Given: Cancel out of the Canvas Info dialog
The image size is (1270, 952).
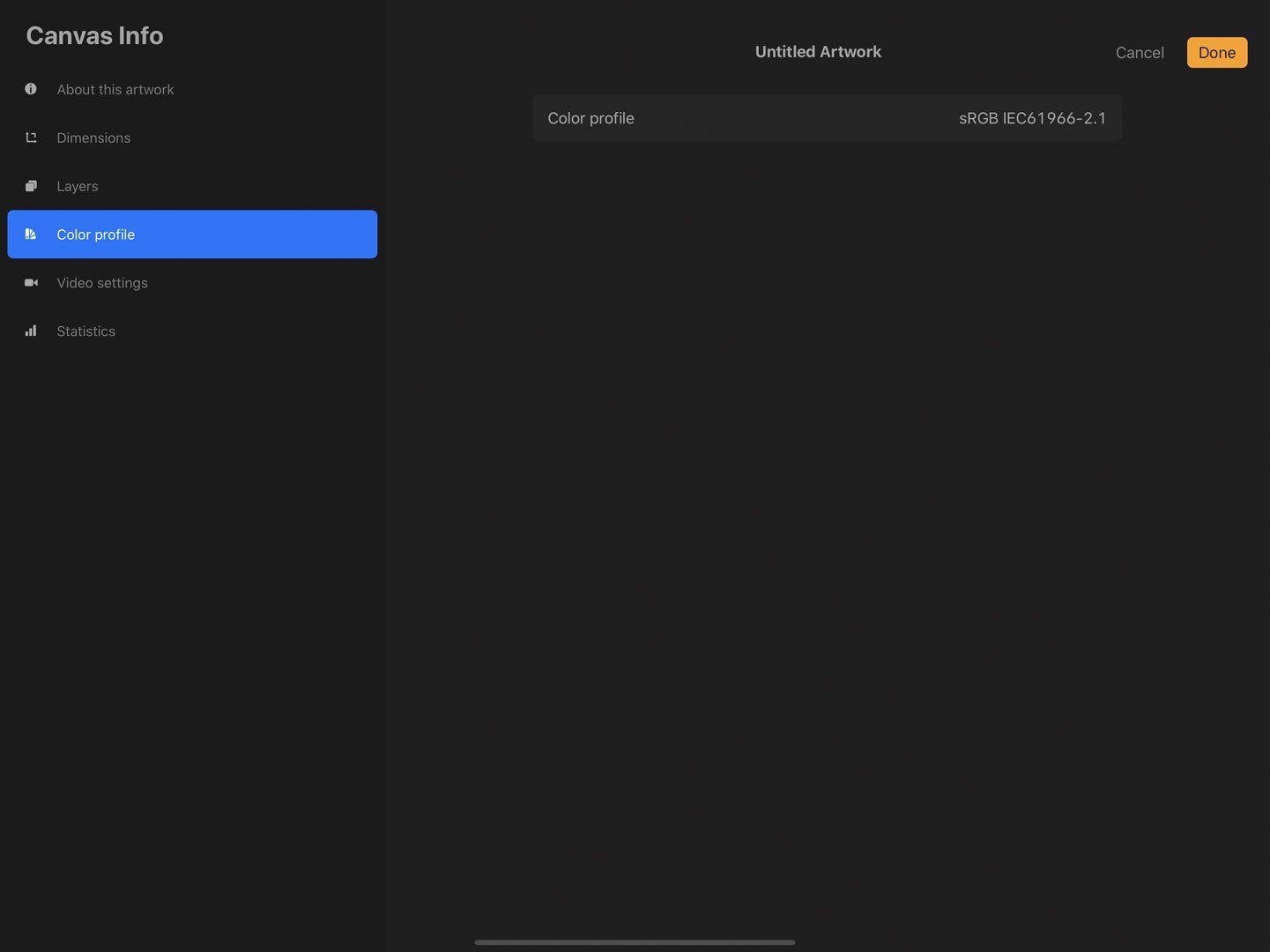Looking at the screenshot, I should point(1140,52).
